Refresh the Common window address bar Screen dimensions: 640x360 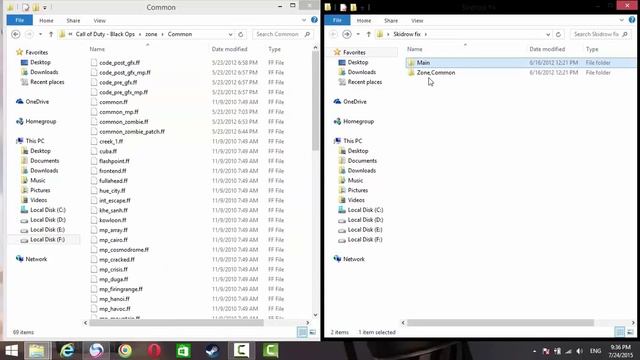click(241, 34)
